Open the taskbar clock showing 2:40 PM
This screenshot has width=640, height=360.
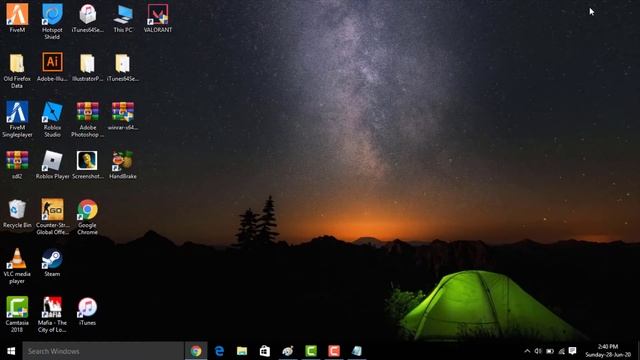[608, 351]
